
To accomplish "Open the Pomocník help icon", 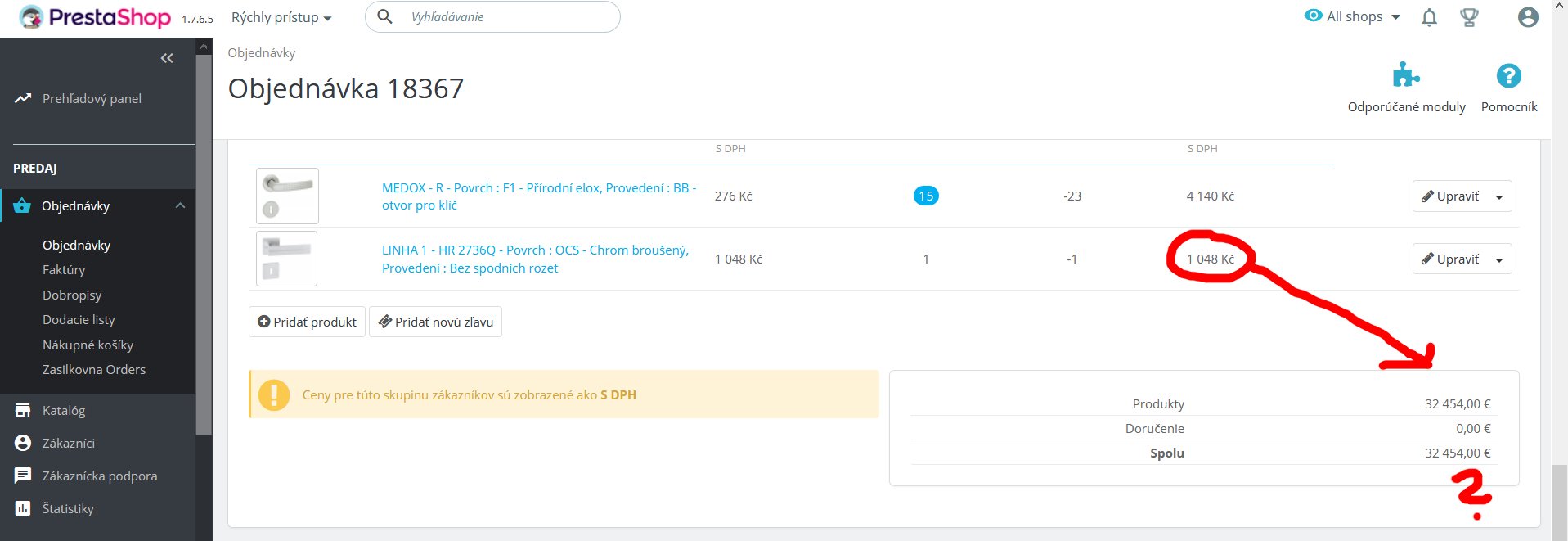I will [1508, 76].
